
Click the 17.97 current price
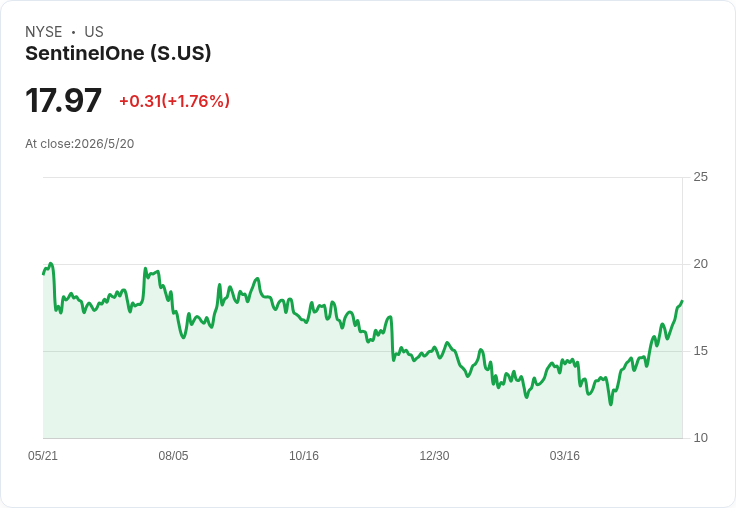click(63, 100)
